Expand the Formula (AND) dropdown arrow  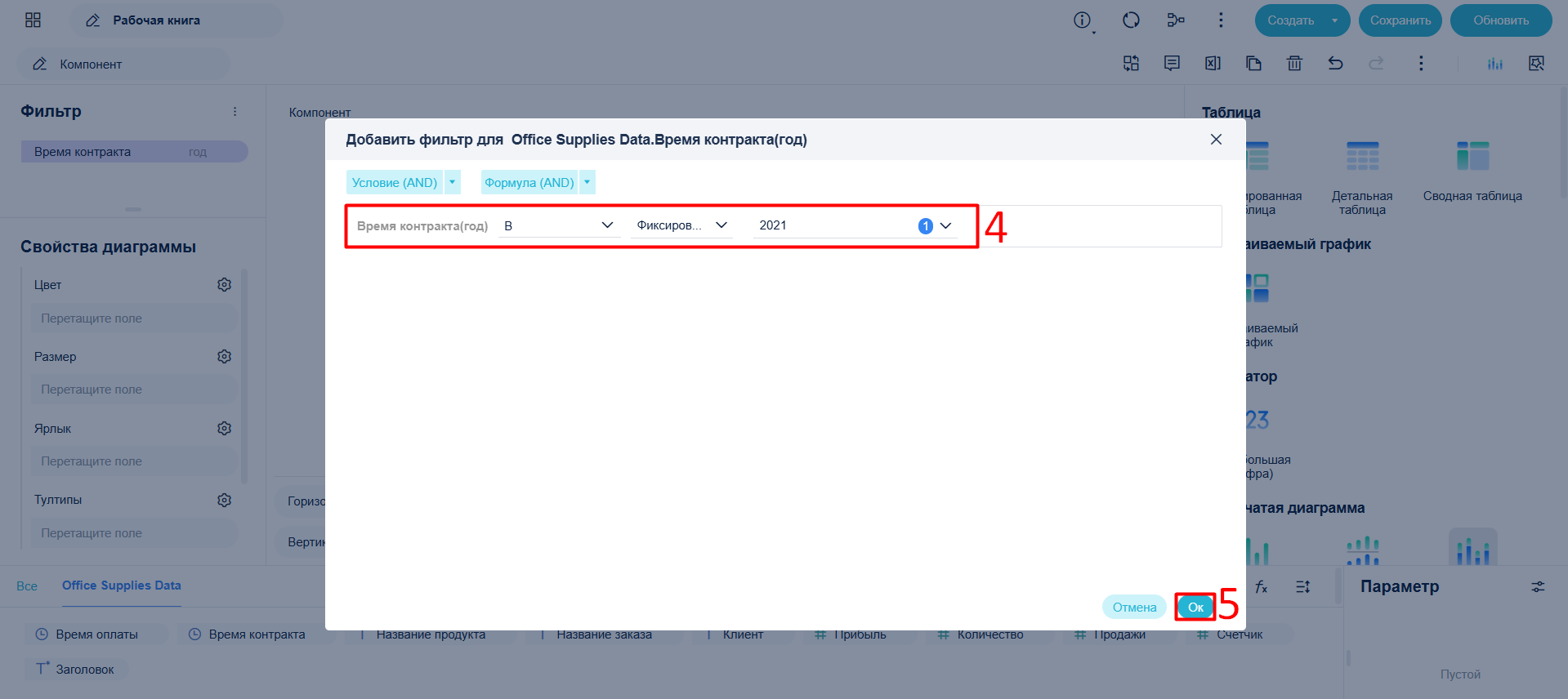coord(587,182)
